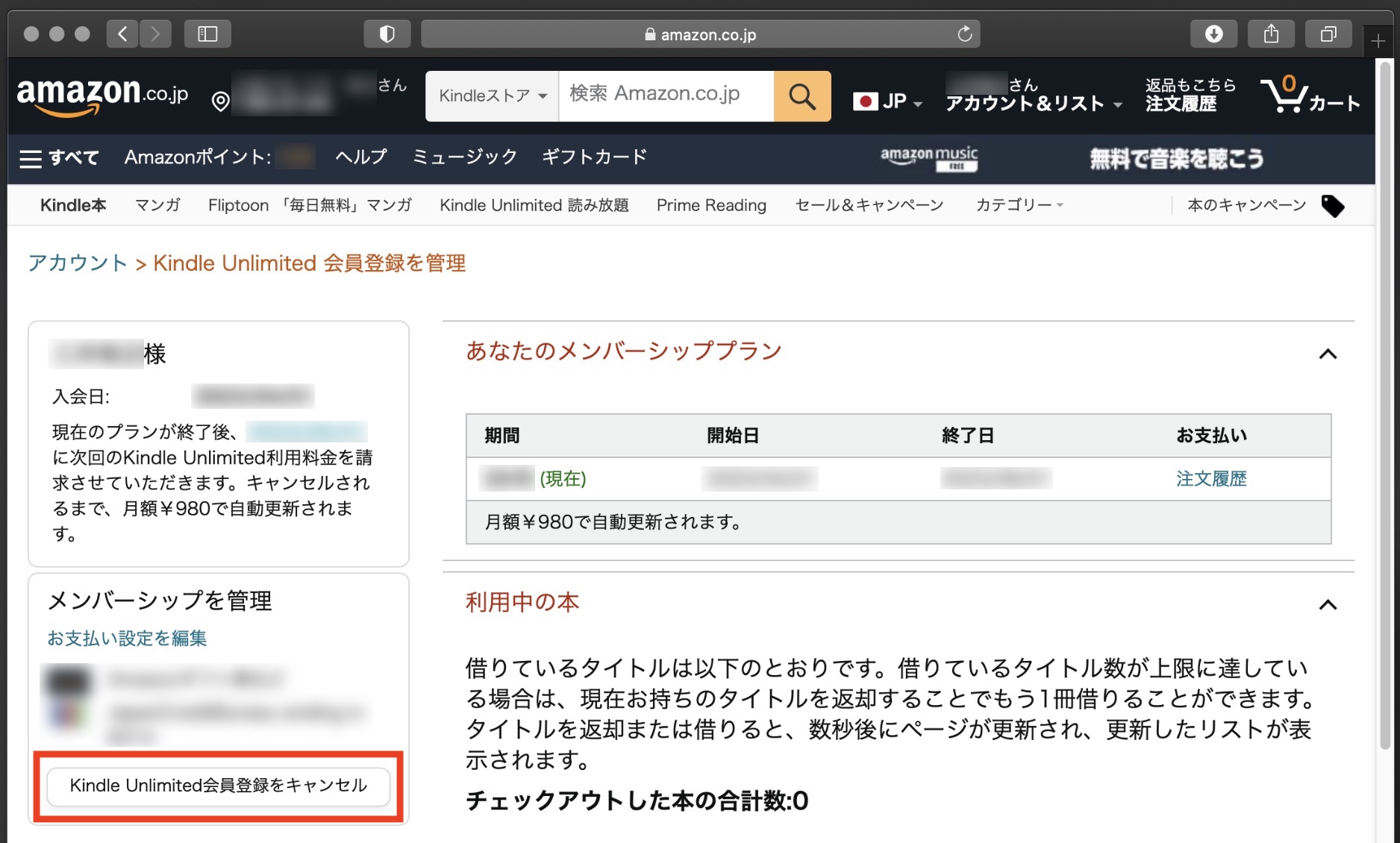The height and width of the screenshot is (843, 1400).
Task: Click the 終了日 column header
Action: pyautogui.click(x=968, y=436)
